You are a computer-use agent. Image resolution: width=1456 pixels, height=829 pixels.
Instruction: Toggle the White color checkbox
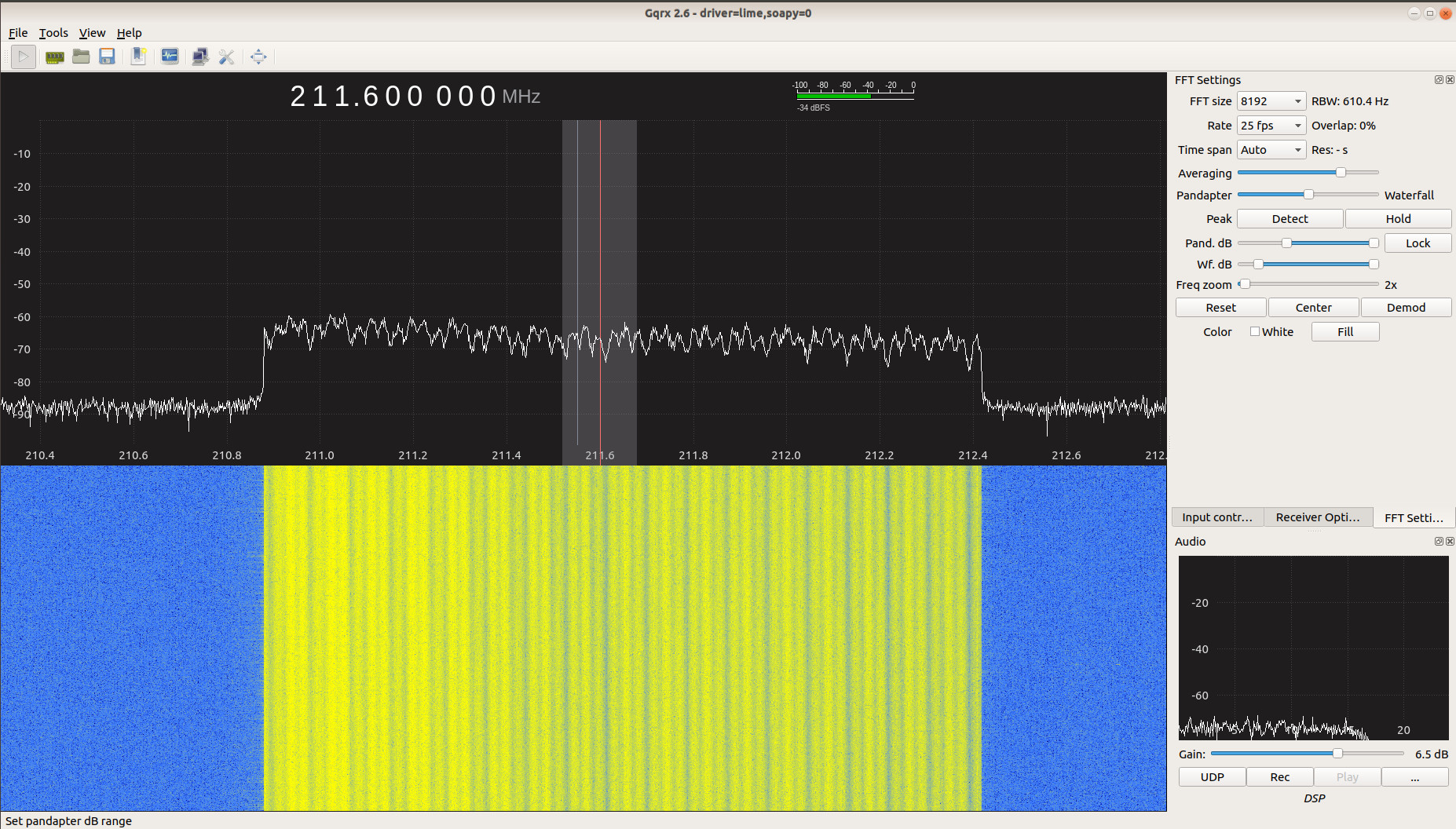[1255, 331]
